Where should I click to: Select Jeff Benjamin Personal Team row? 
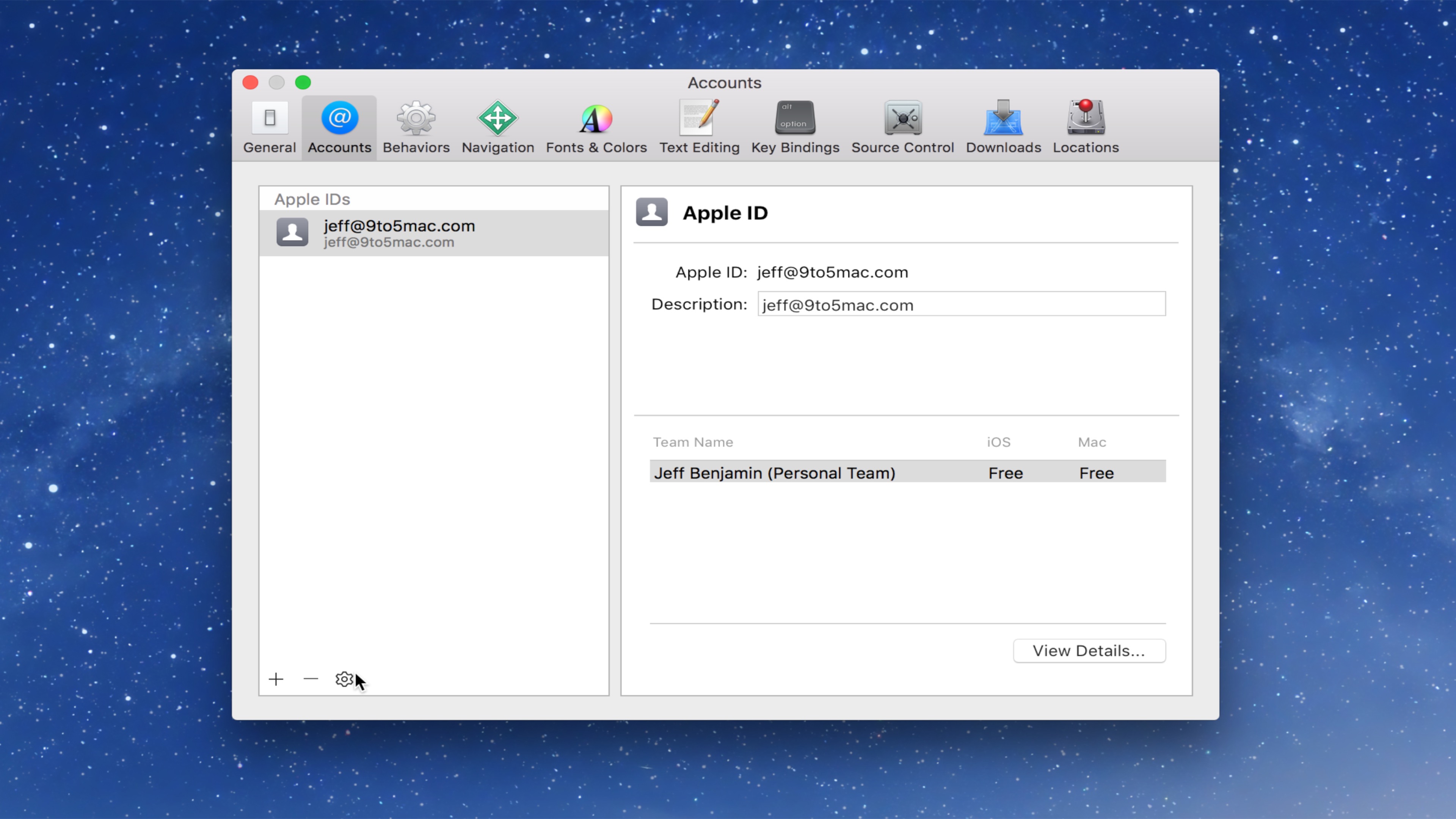coord(905,472)
